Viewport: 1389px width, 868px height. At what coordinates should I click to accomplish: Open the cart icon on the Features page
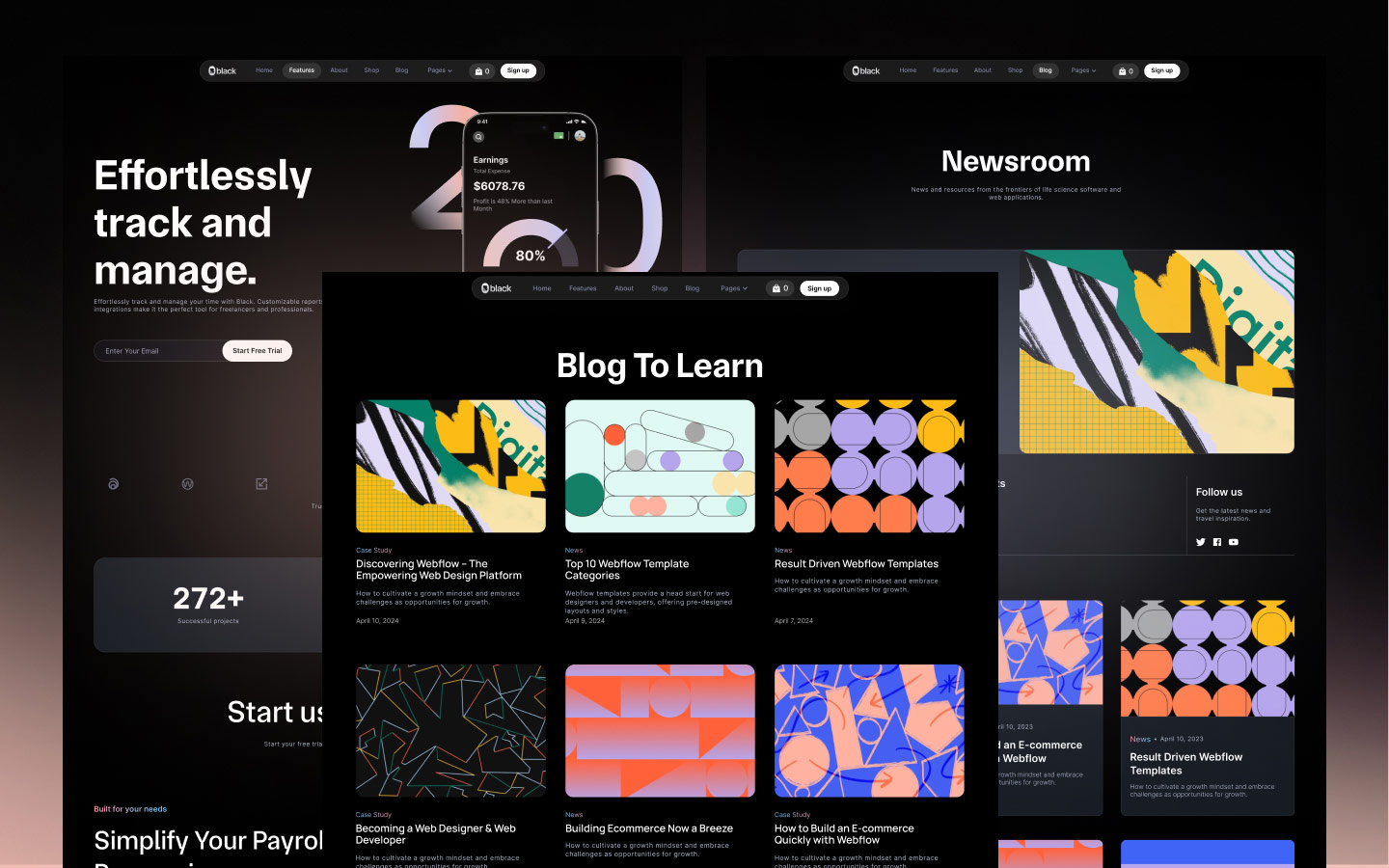pos(481,70)
